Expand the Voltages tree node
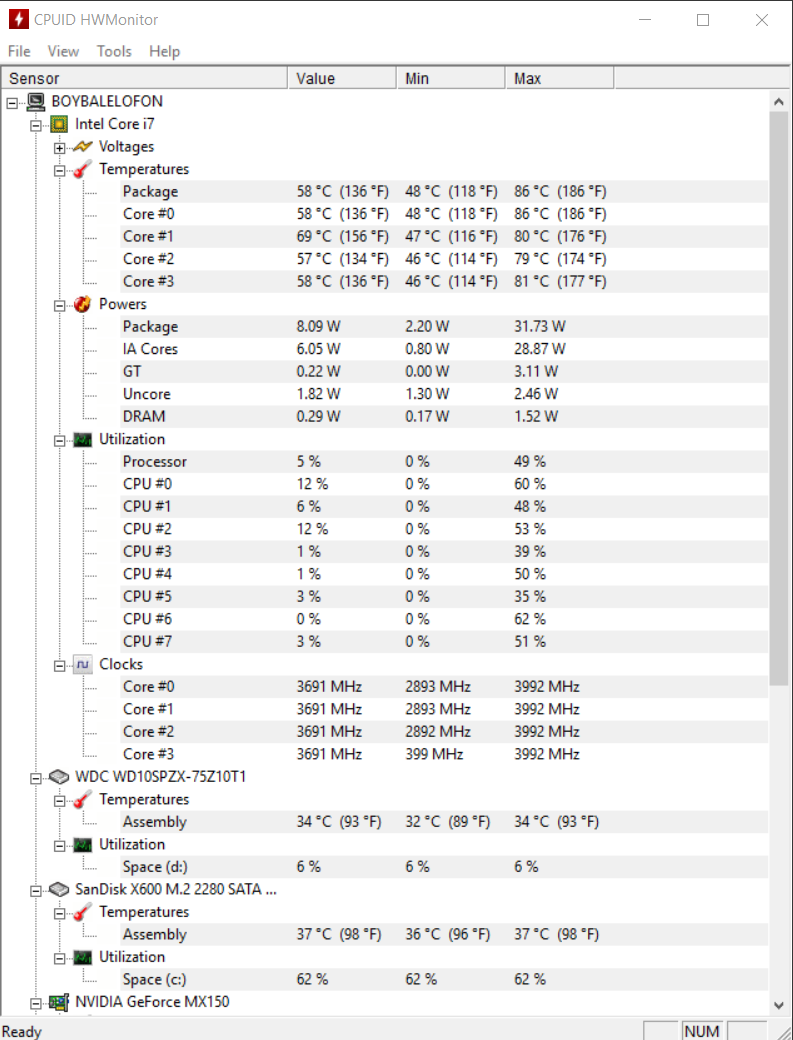 [x=60, y=147]
